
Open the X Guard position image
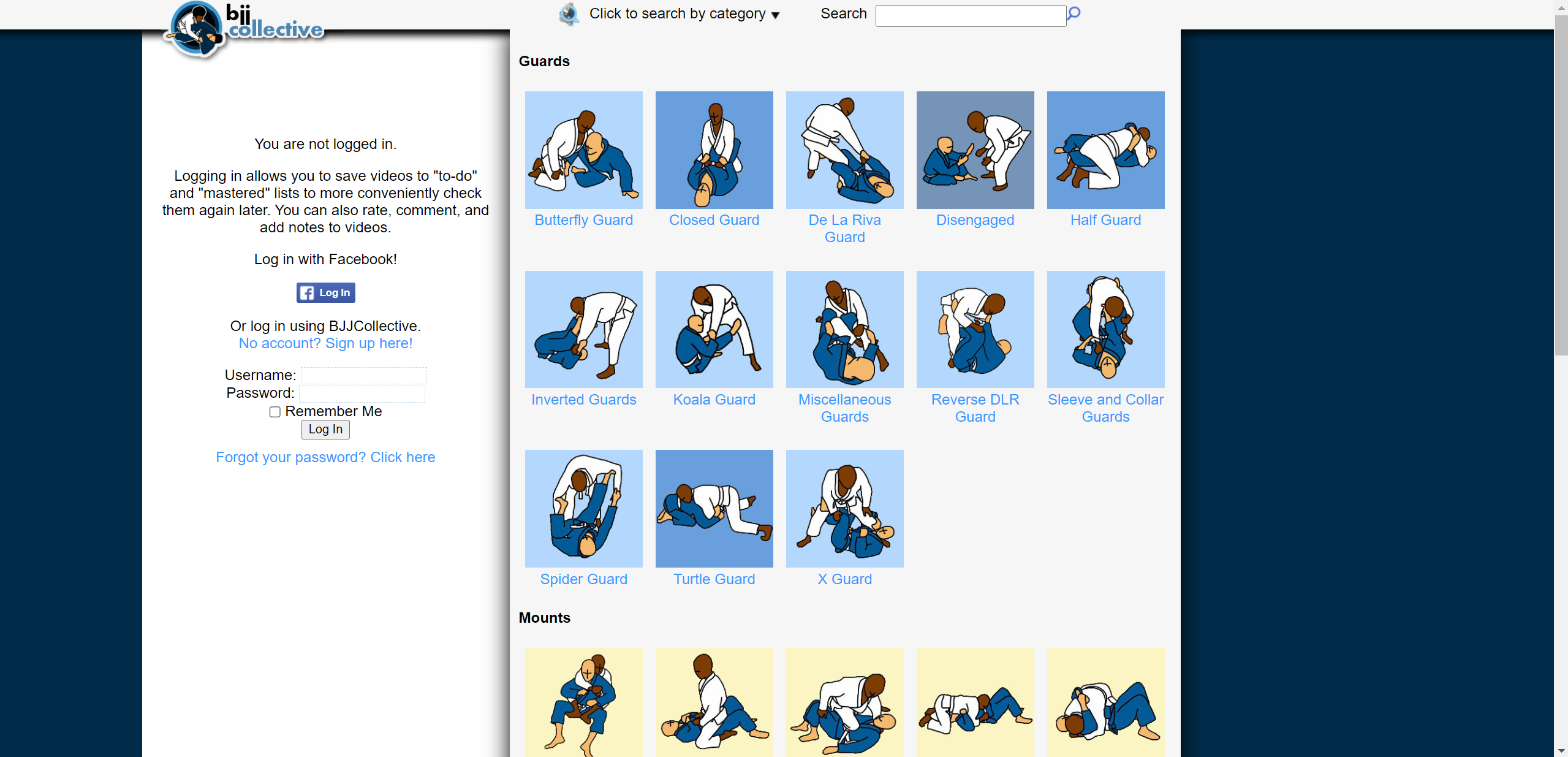point(844,508)
